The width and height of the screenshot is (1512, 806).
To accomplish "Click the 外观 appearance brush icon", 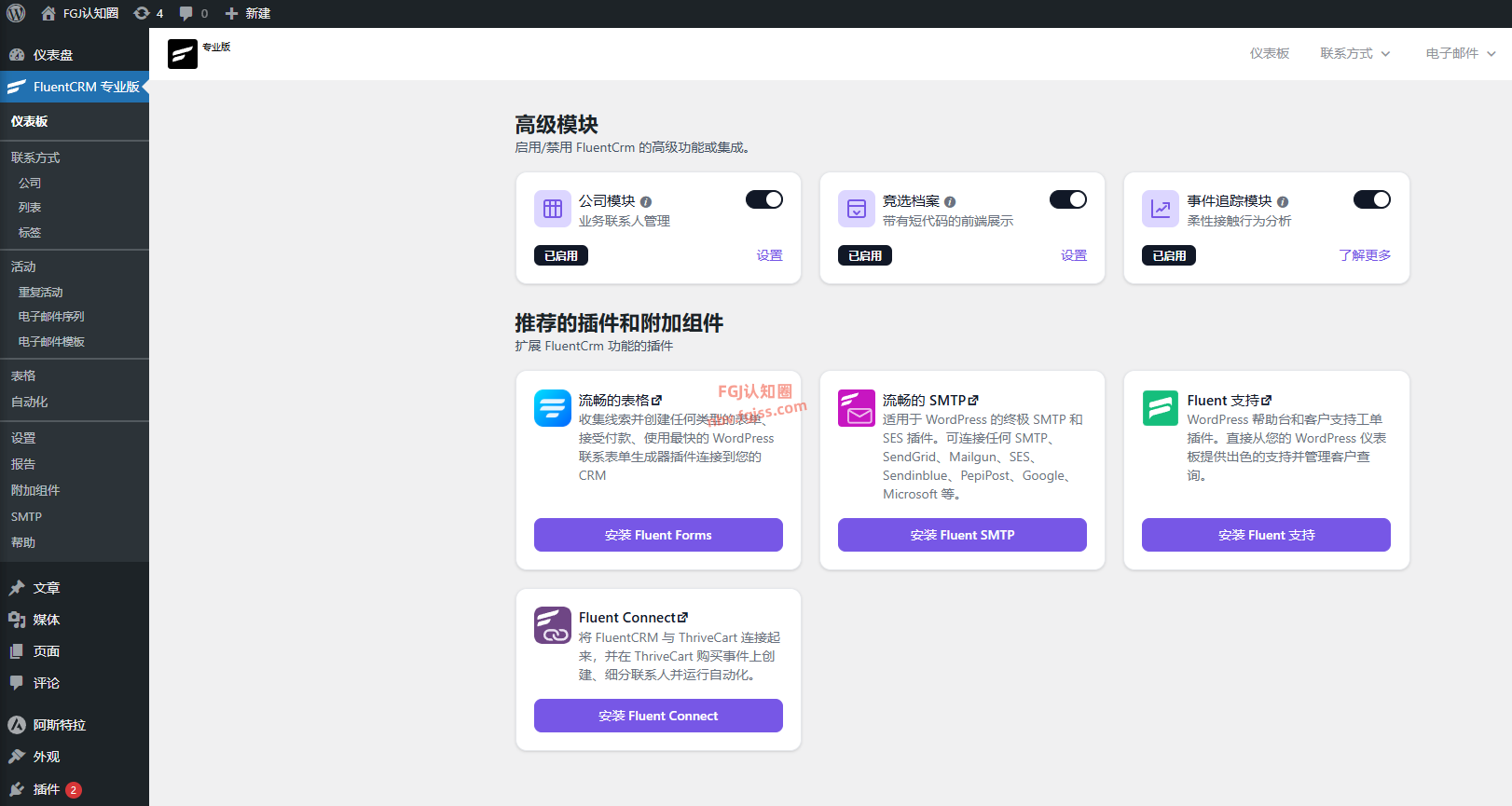I will tap(17, 757).
